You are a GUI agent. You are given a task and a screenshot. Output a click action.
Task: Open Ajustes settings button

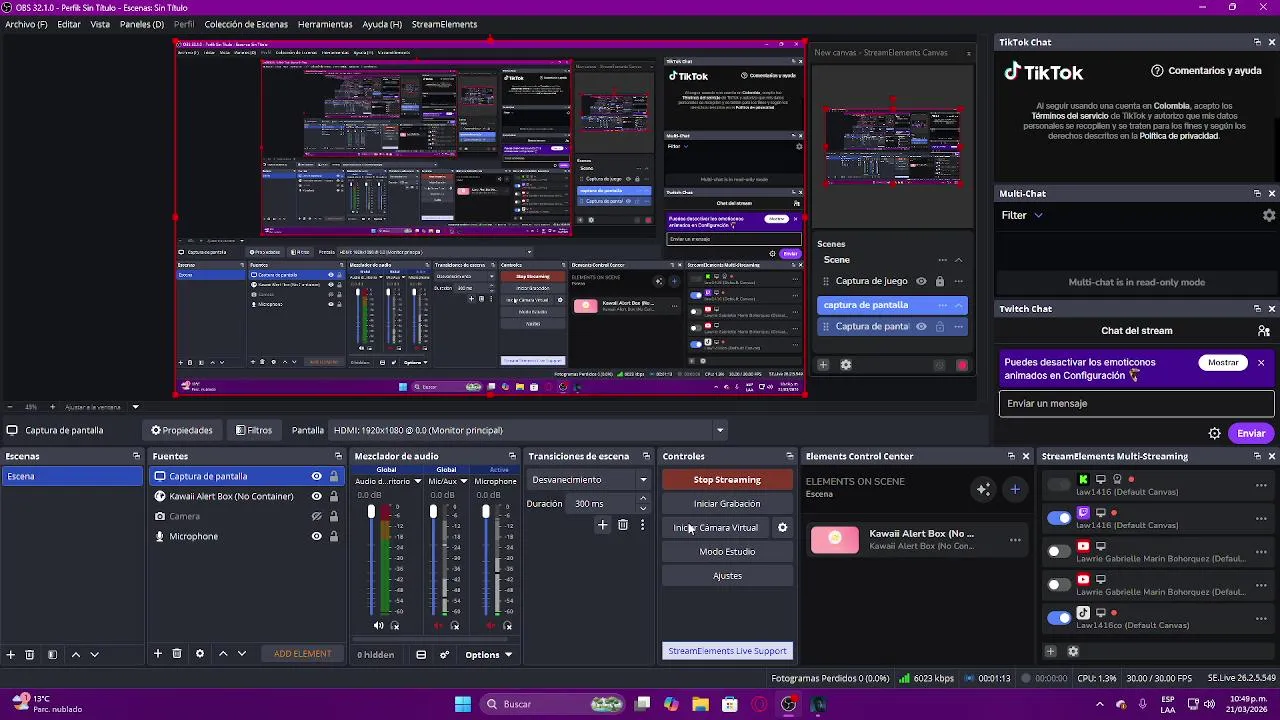(727, 576)
